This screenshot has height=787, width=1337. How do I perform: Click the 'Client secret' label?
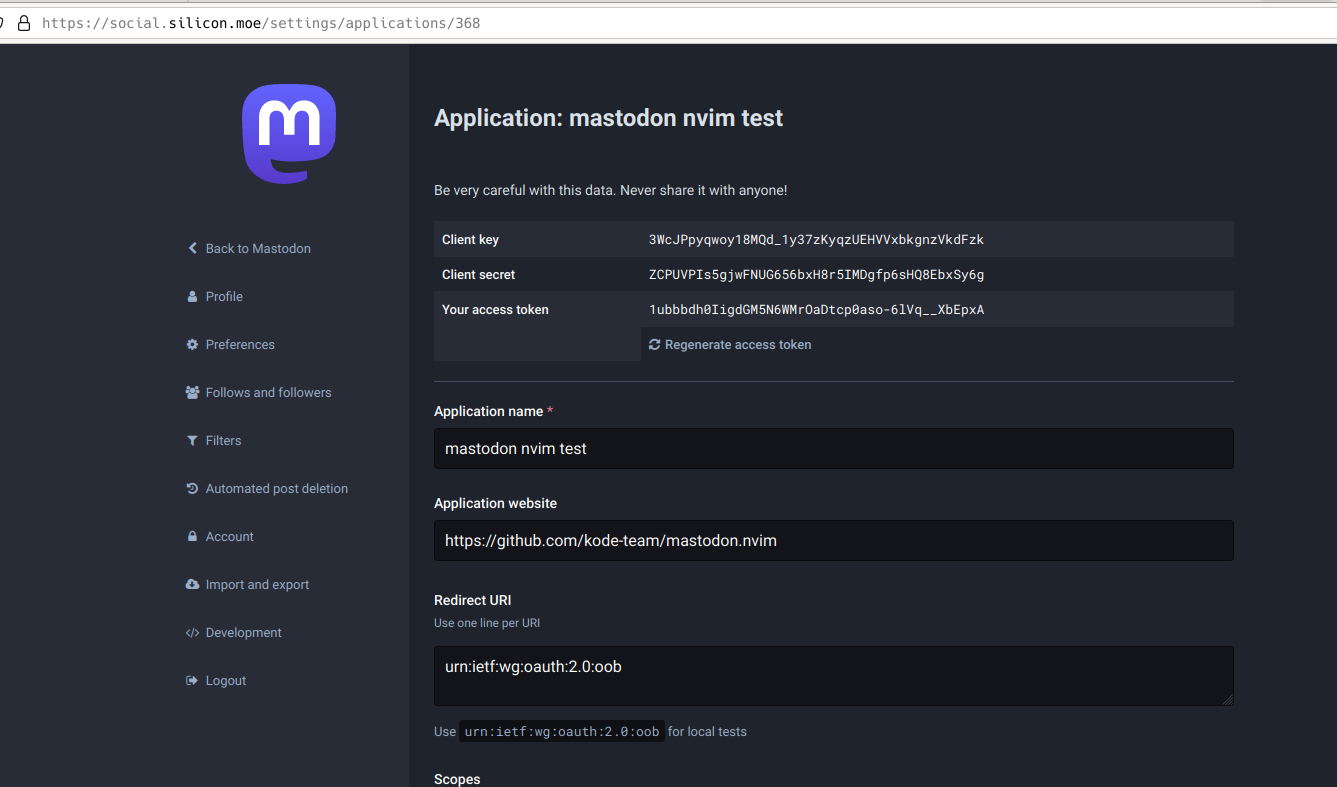point(478,274)
